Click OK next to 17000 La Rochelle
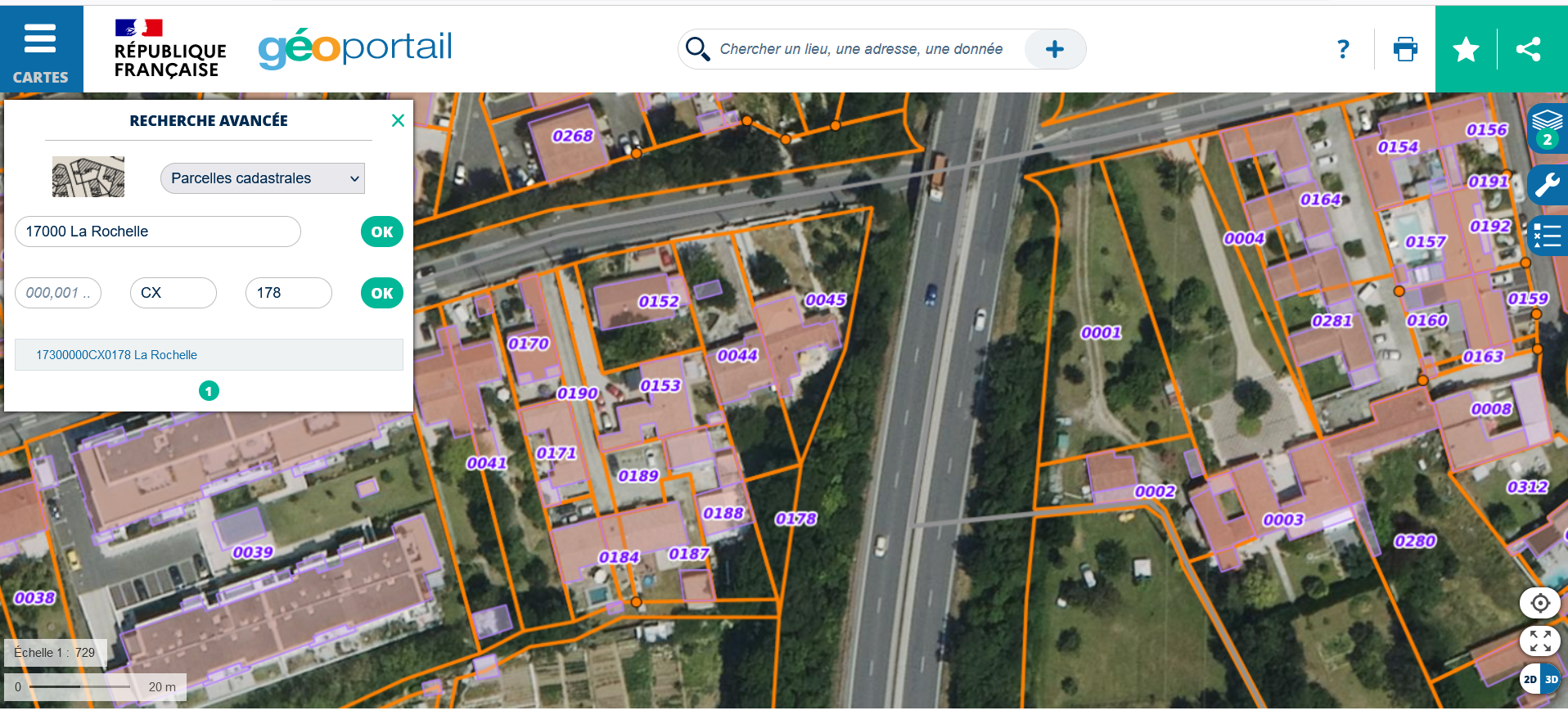Viewport: 1568px width, 715px height. pyautogui.click(x=381, y=232)
